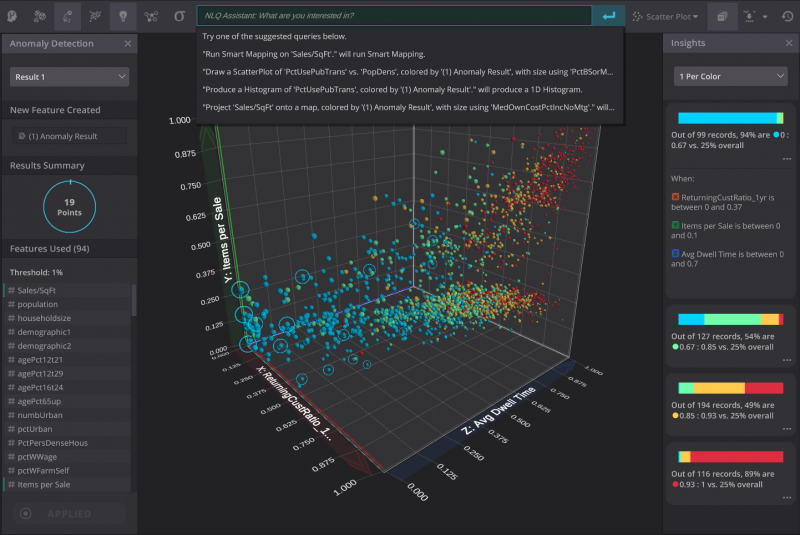Select the numbUrban feature row
Screen dimensions: 800x535
pos(67,415)
